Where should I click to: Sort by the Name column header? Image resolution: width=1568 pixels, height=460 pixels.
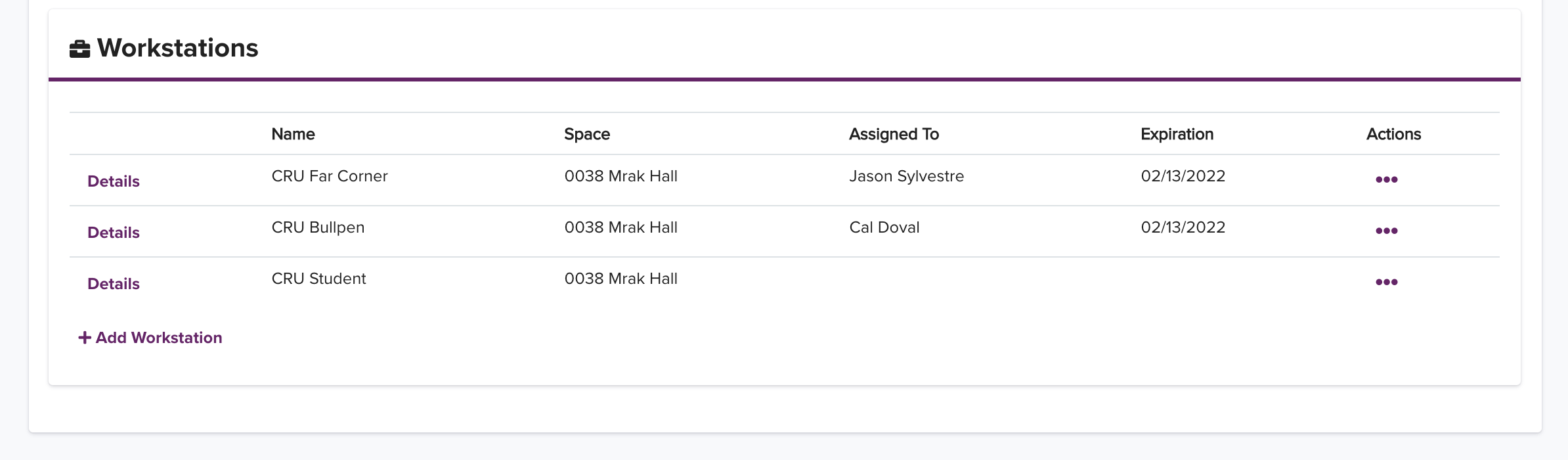(293, 134)
